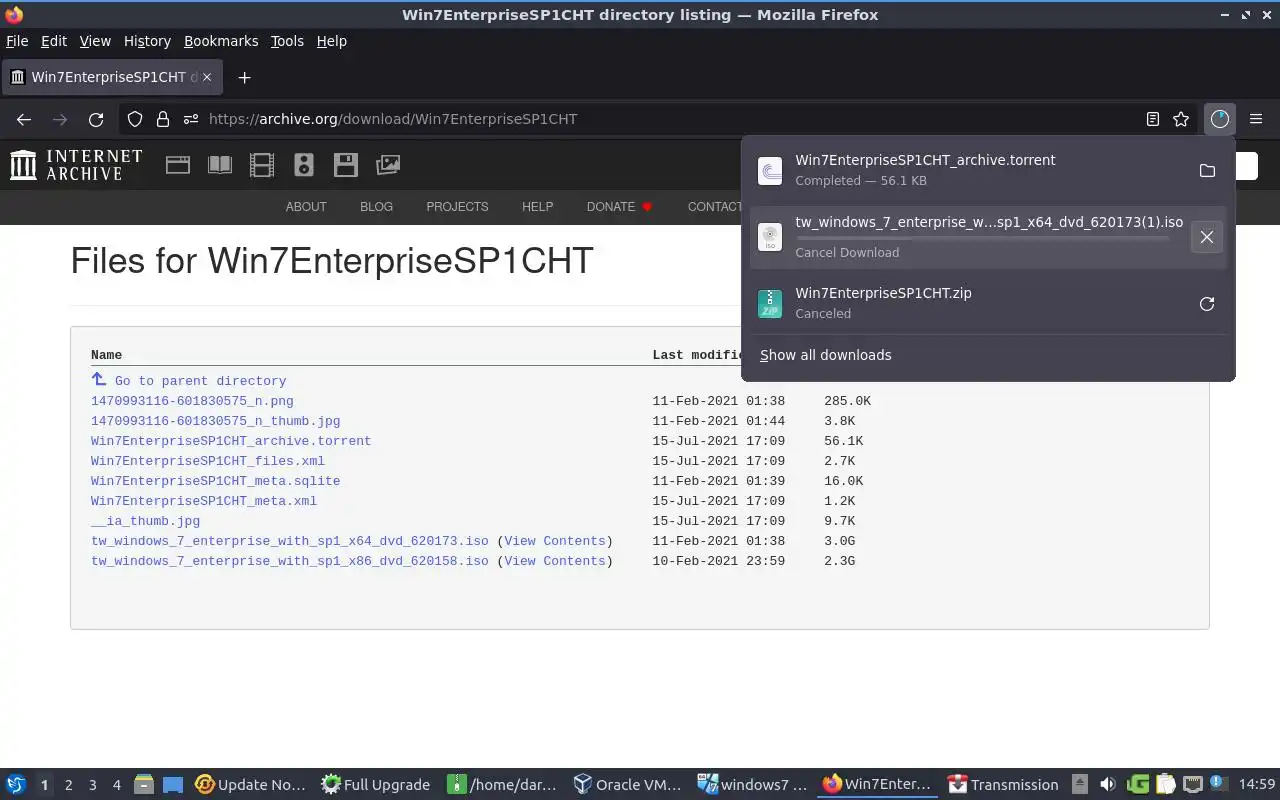Bookmark this page with the star
The image size is (1280, 800).
point(1181,119)
